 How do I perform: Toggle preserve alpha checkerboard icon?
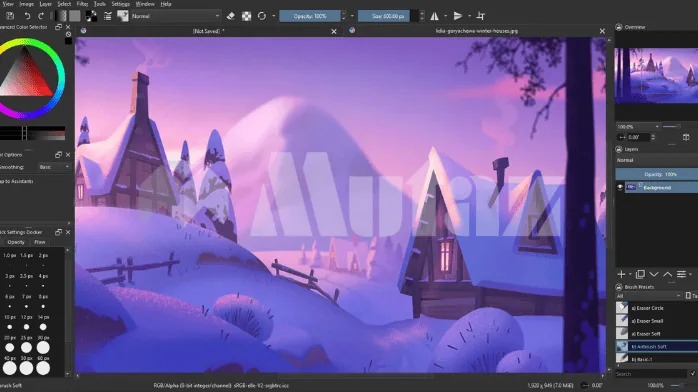point(246,16)
